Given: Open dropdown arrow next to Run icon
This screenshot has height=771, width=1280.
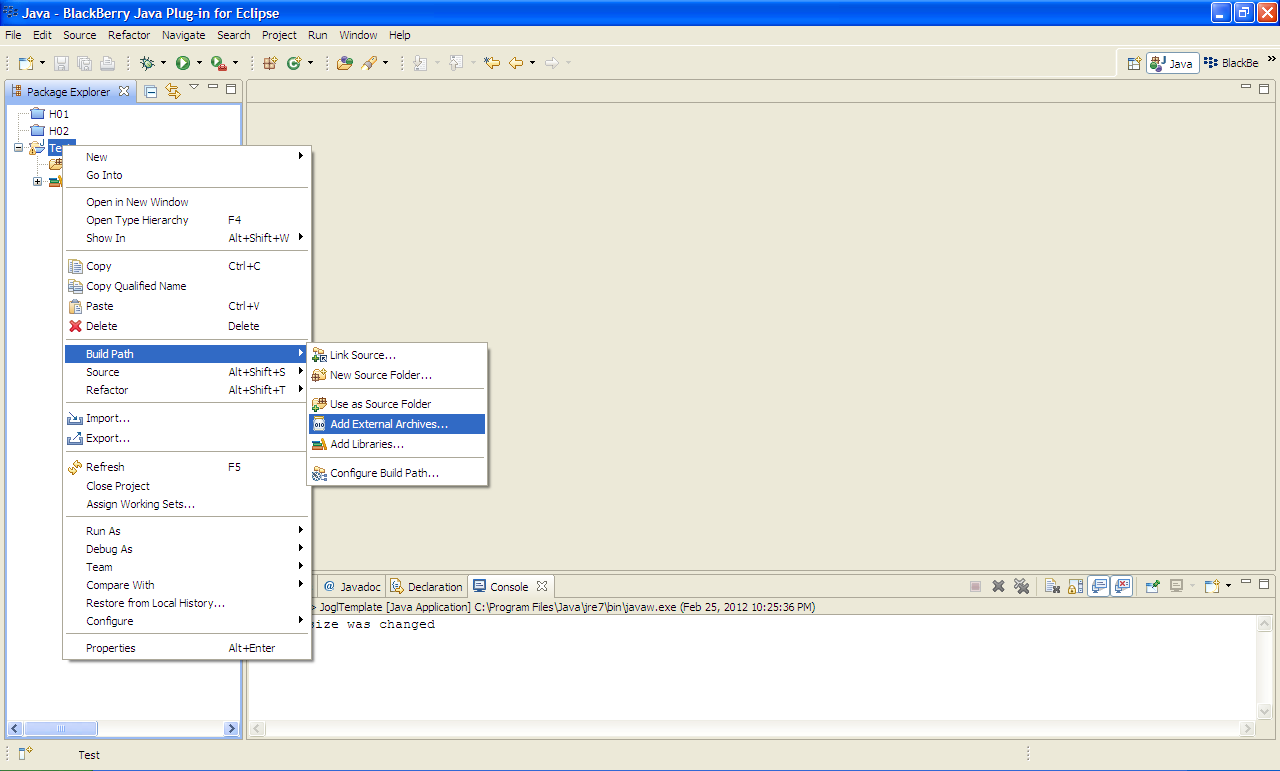Looking at the screenshot, I should (199, 63).
